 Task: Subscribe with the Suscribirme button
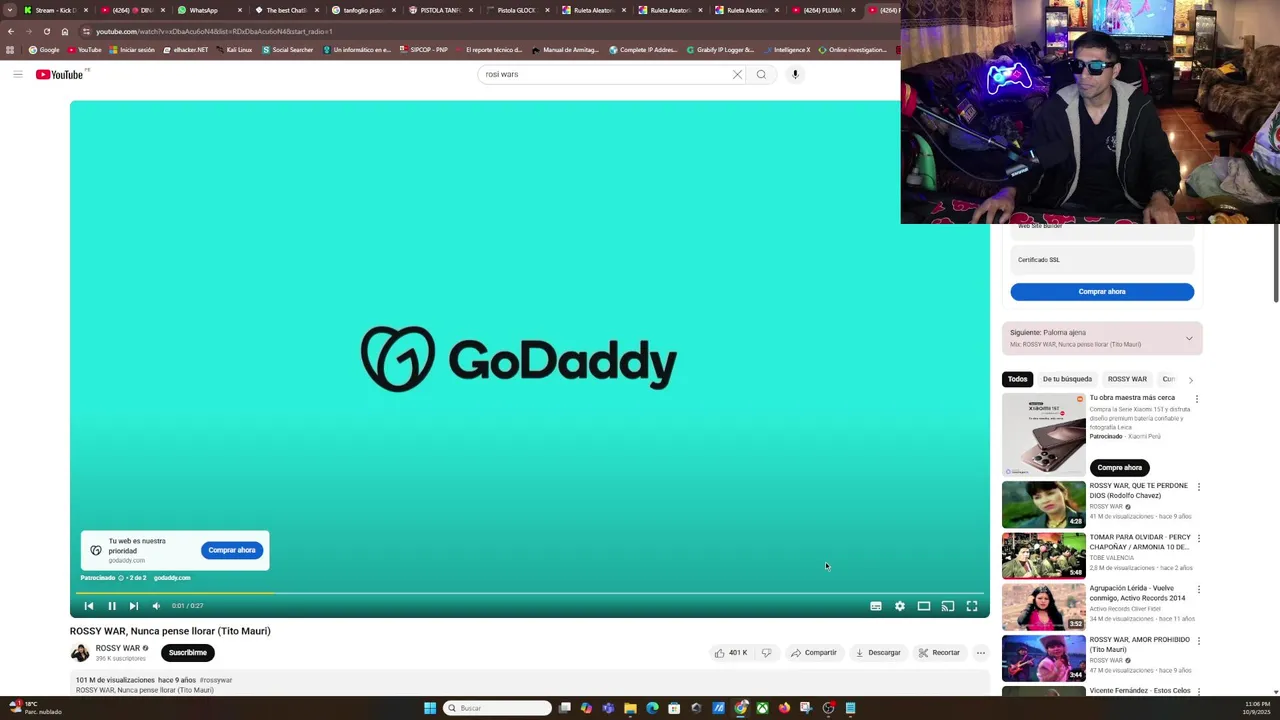(188, 653)
